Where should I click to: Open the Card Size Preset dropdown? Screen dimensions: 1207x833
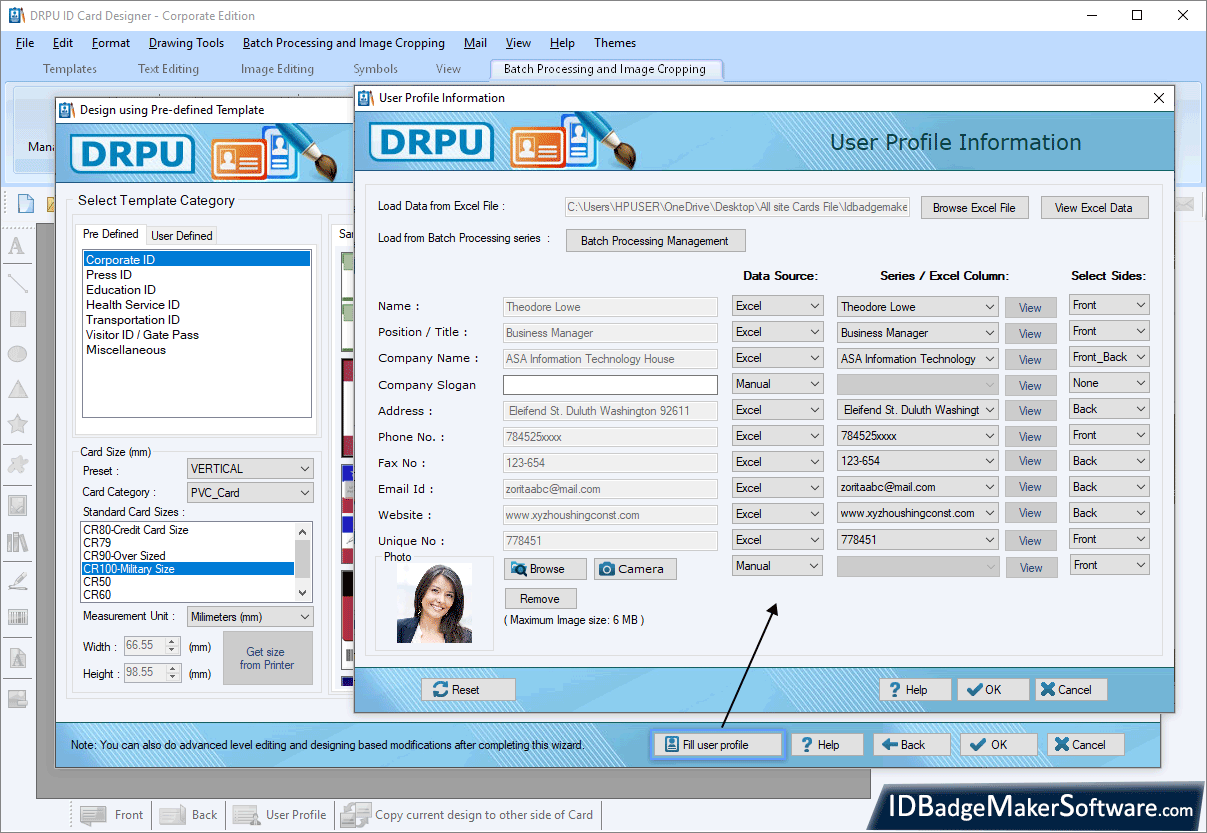pyautogui.click(x=249, y=468)
